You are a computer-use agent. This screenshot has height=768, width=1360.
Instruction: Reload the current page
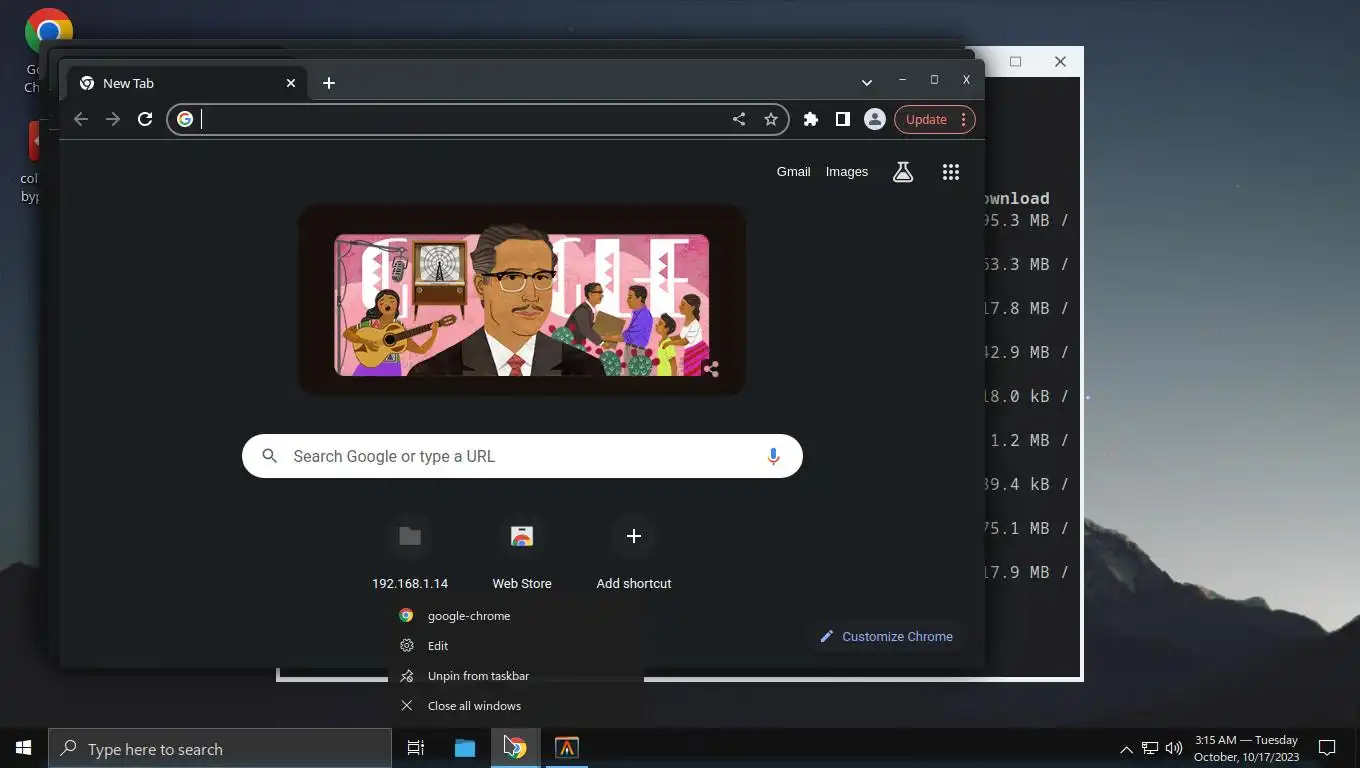145,119
